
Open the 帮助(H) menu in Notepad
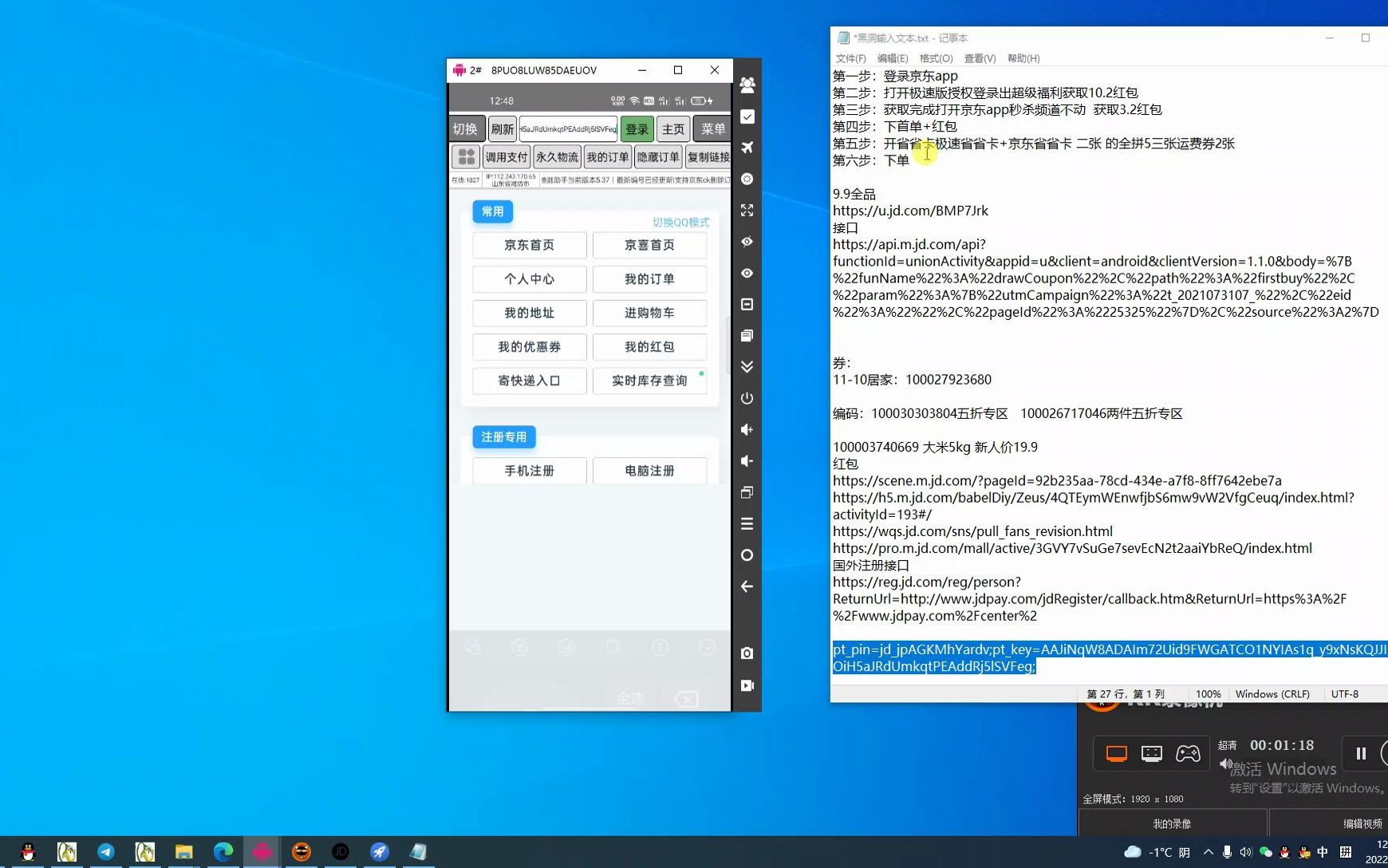[x=1023, y=58]
